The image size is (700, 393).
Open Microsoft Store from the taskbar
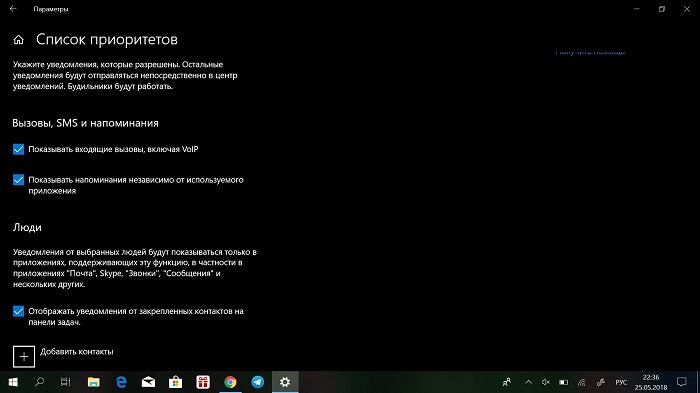click(x=175, y=382)
